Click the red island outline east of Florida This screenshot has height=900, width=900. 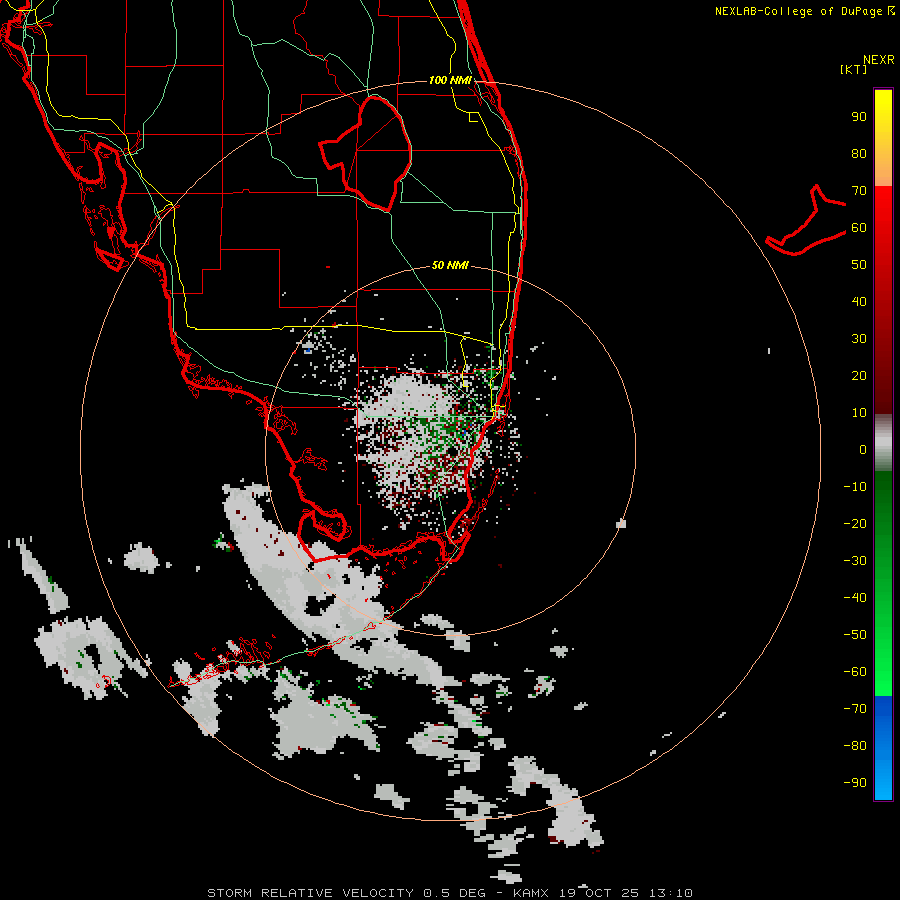click(806, 221)
